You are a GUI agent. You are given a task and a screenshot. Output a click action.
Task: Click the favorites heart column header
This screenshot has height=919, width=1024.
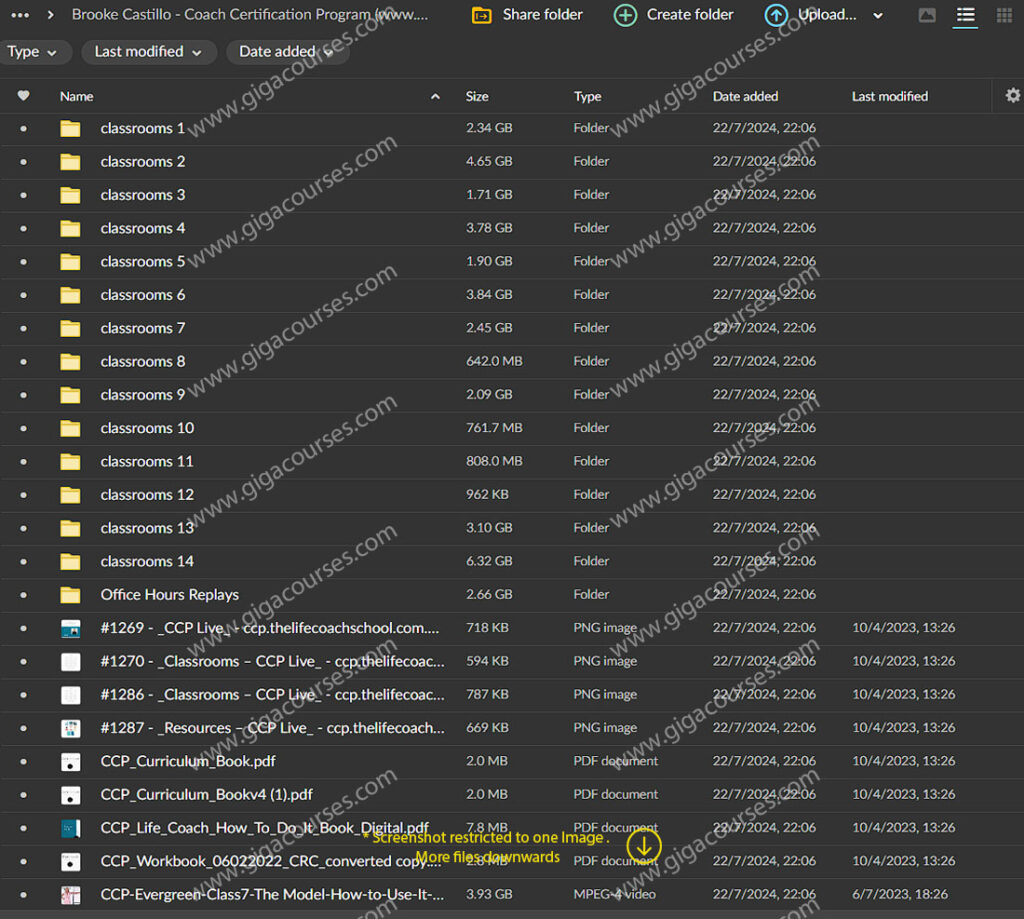tap(24, 96)
